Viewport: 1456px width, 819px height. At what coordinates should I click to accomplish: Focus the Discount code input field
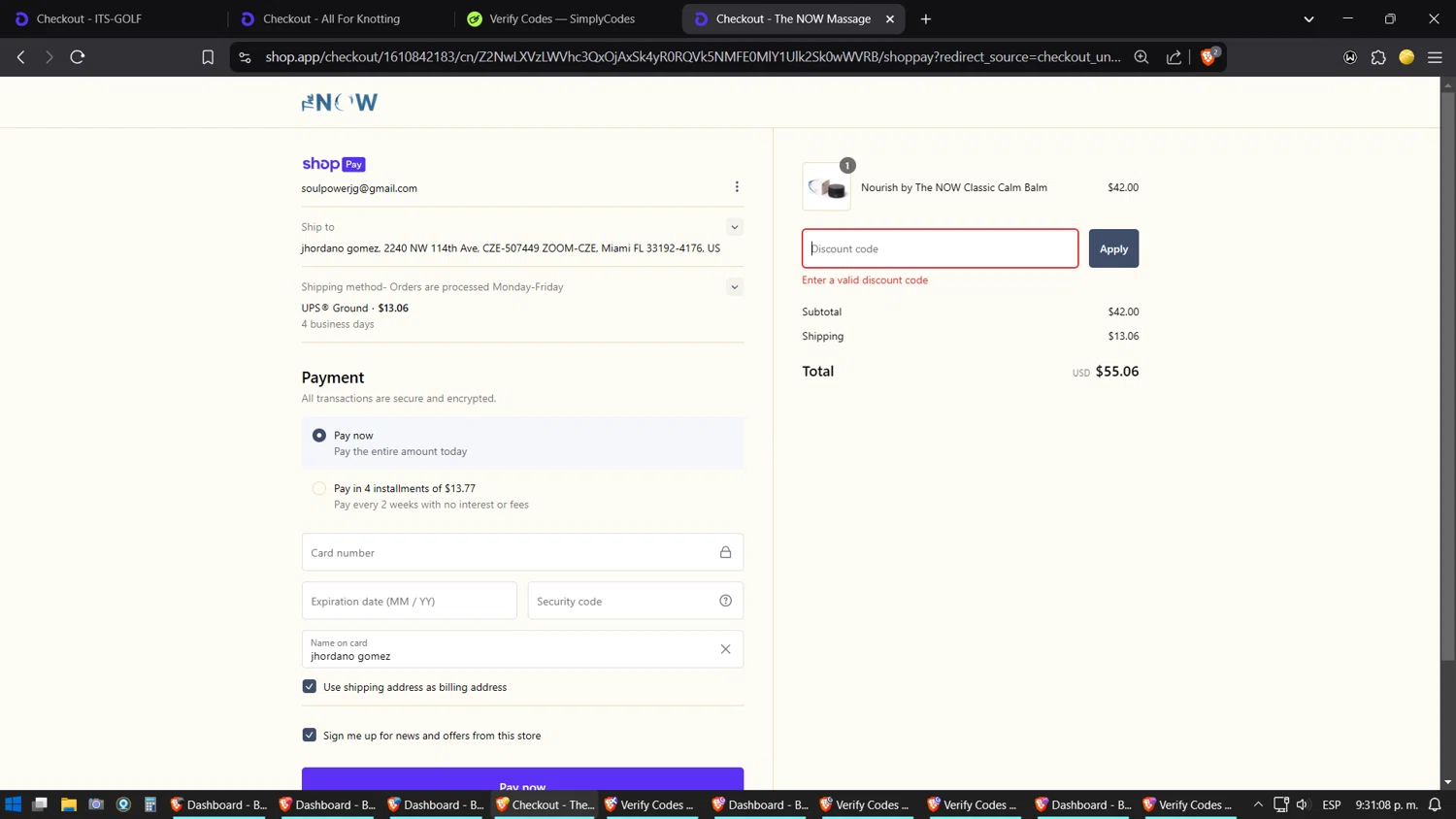pos(940,248)
